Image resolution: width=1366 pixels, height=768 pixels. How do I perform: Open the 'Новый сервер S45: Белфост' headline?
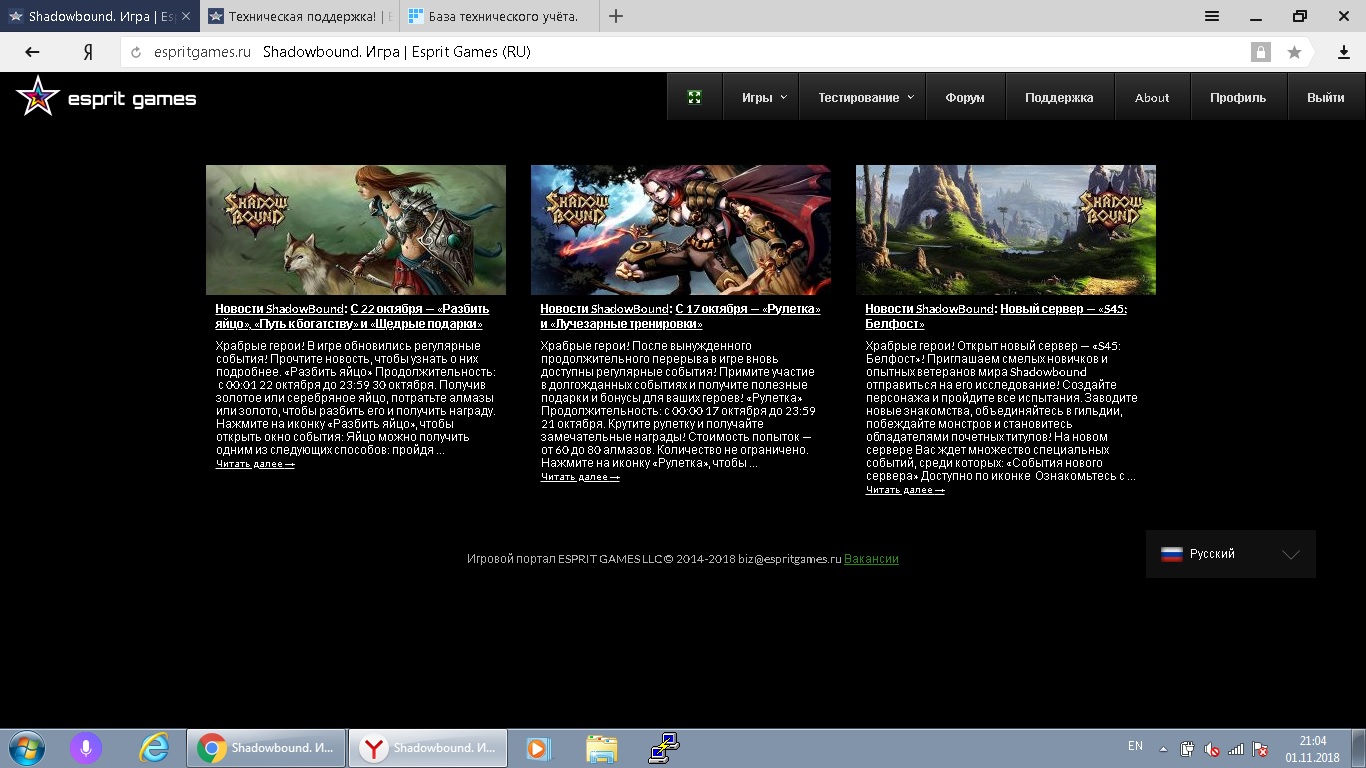[996, 316]
